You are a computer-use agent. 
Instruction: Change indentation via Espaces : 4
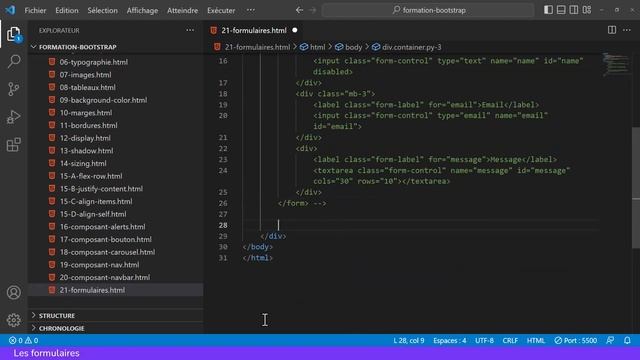point(450,340)
